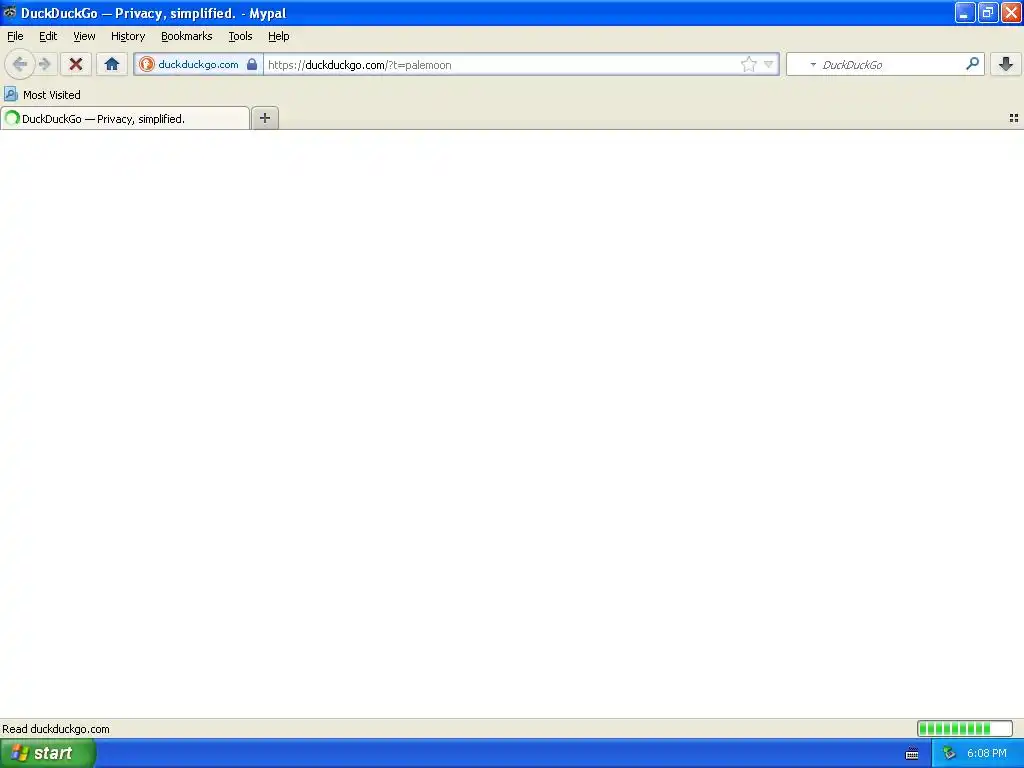Click the Mypal raccoon title bar icon

9,12
